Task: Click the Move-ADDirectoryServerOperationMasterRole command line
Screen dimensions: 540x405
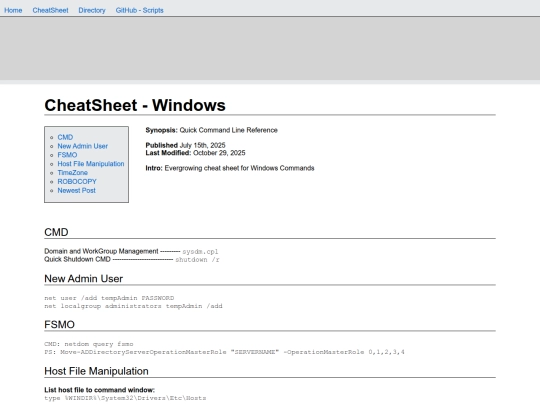Action: [225, 352]
